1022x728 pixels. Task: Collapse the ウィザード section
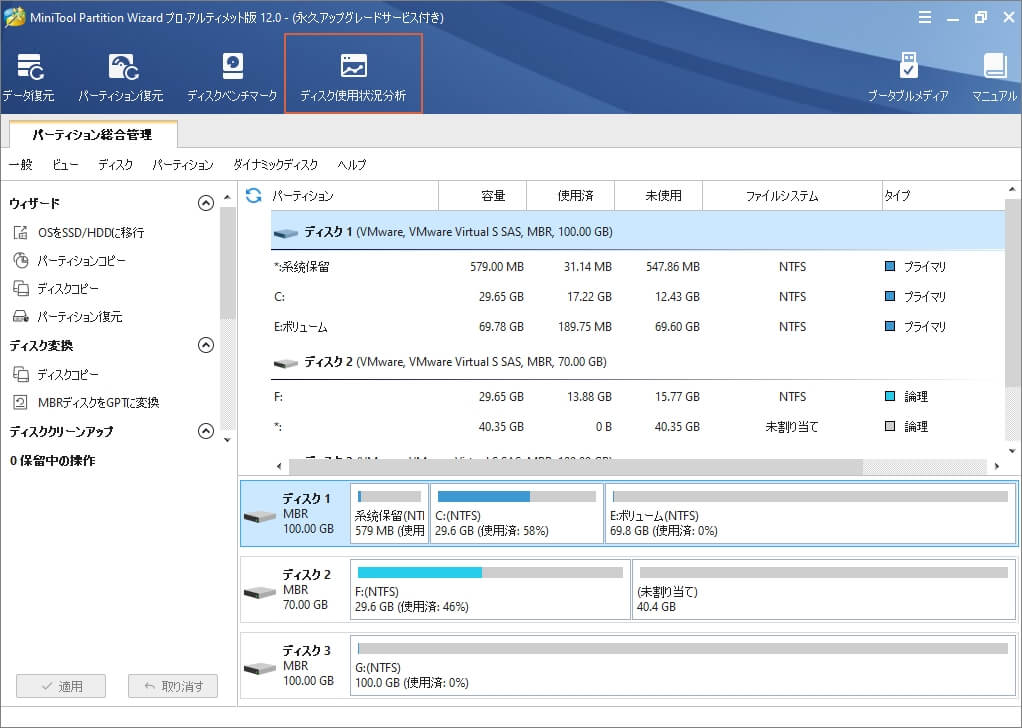tap(205, 203)
